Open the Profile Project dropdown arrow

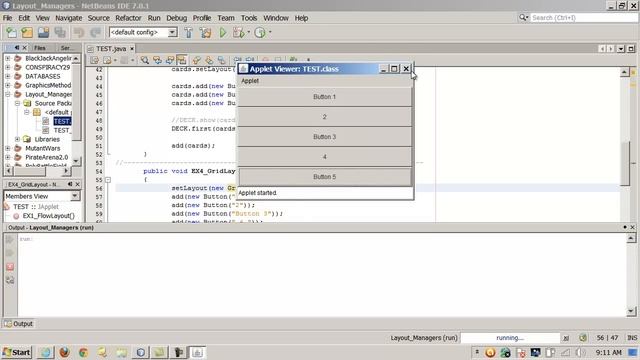[x=270, y=32]
